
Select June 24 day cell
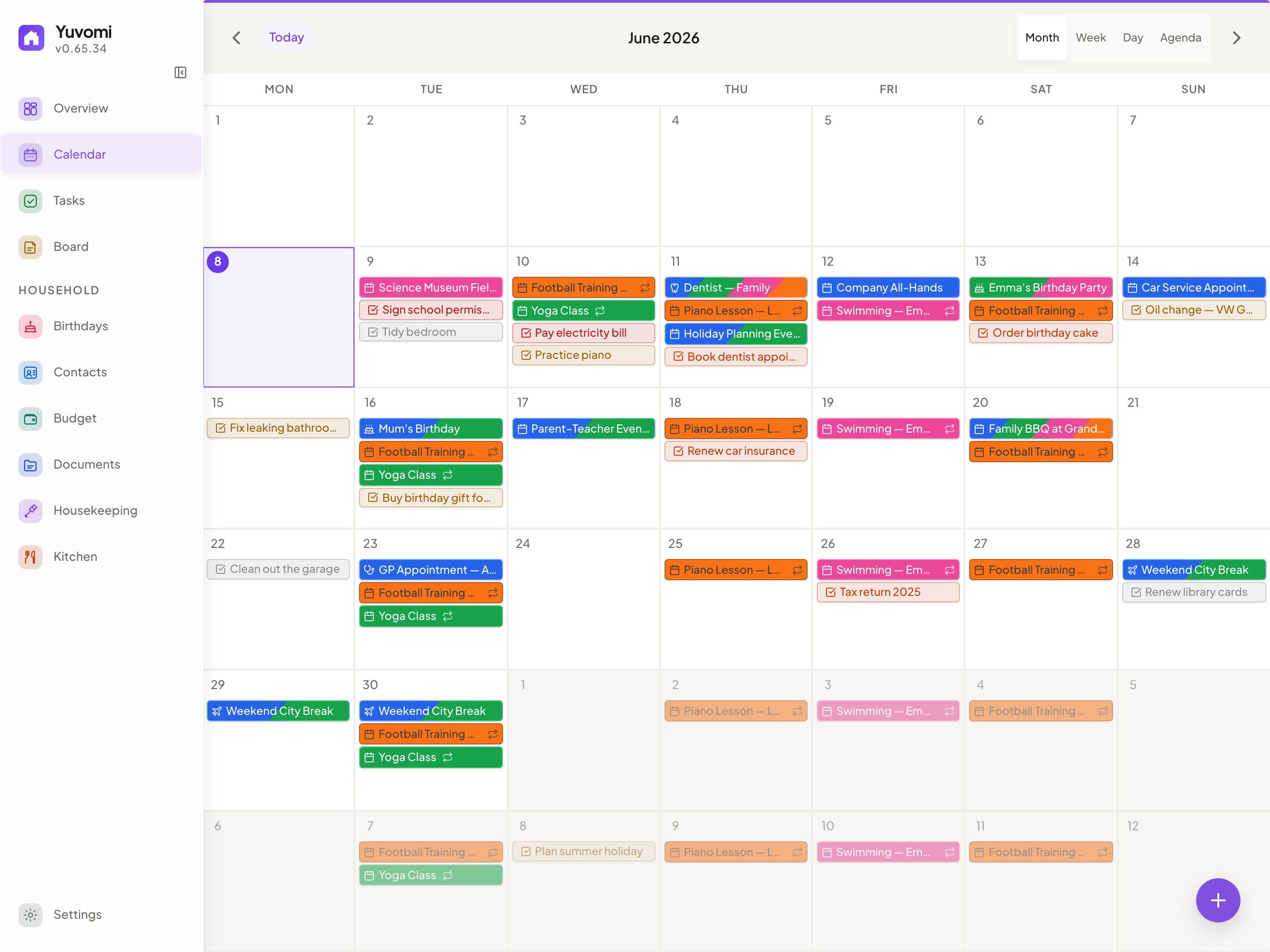point(583,599)
